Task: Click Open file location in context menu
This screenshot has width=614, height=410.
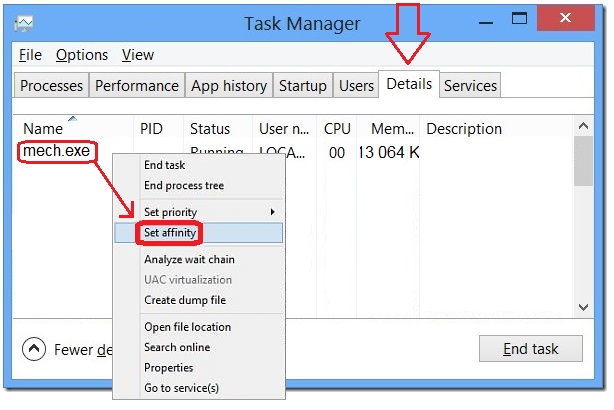Action: coord(187,327)
